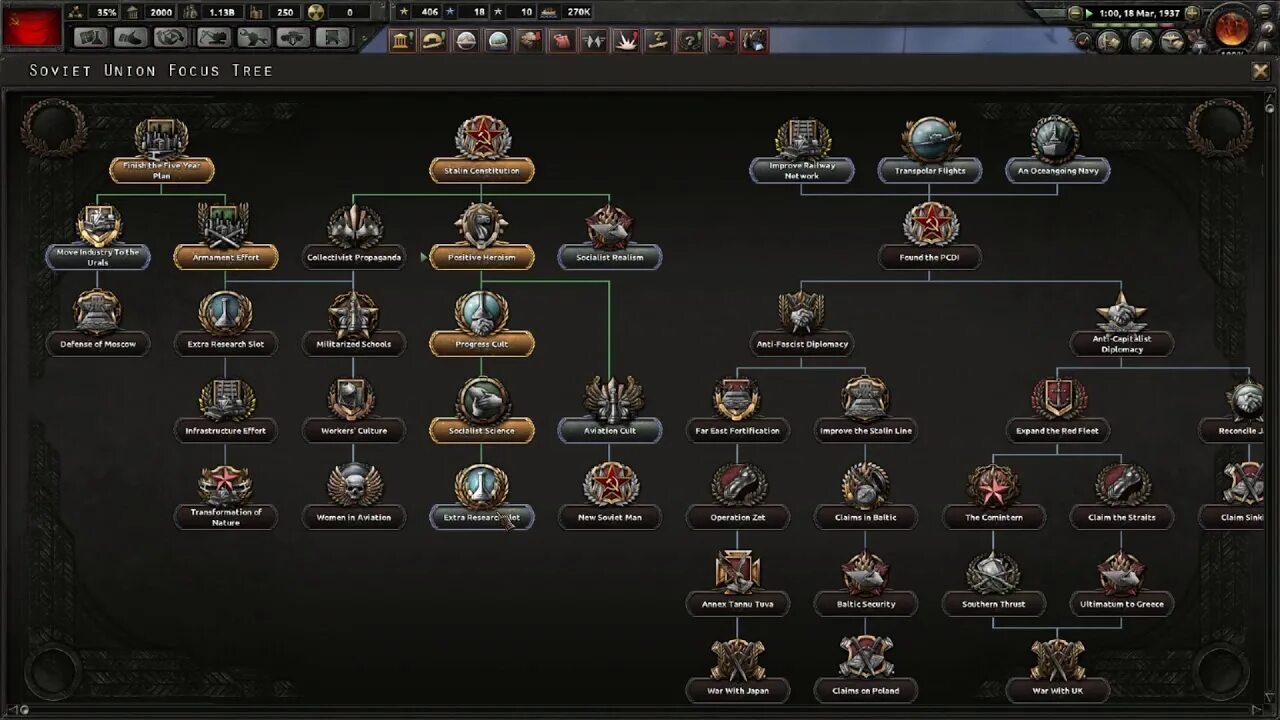Select Collectivist Propaganda focus
The height and width of the screenshot is (720, 1280).
[x=354, y=238]
